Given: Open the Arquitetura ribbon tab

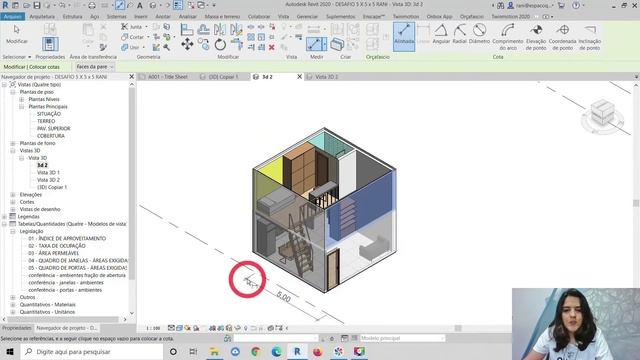Looking at the screenshot, I should (42, 16).
